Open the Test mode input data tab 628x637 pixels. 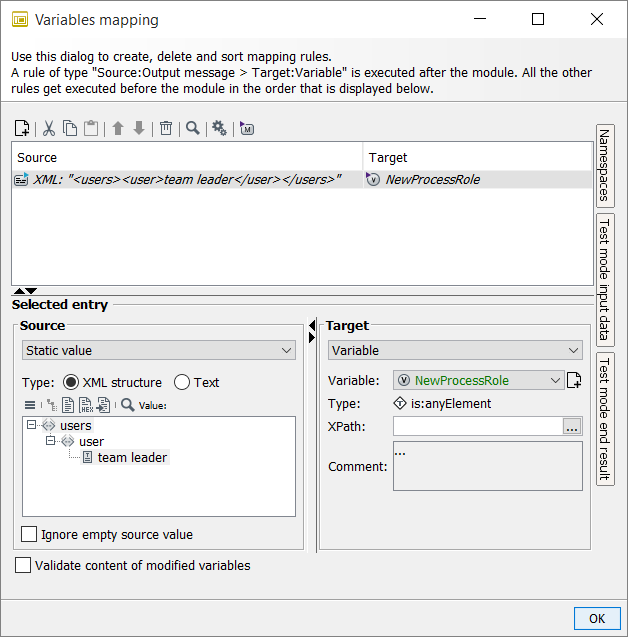605,279
